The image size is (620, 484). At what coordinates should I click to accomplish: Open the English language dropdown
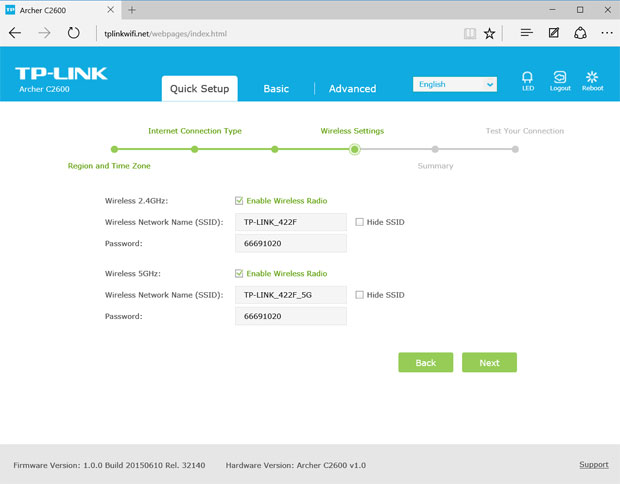(455, 84)
